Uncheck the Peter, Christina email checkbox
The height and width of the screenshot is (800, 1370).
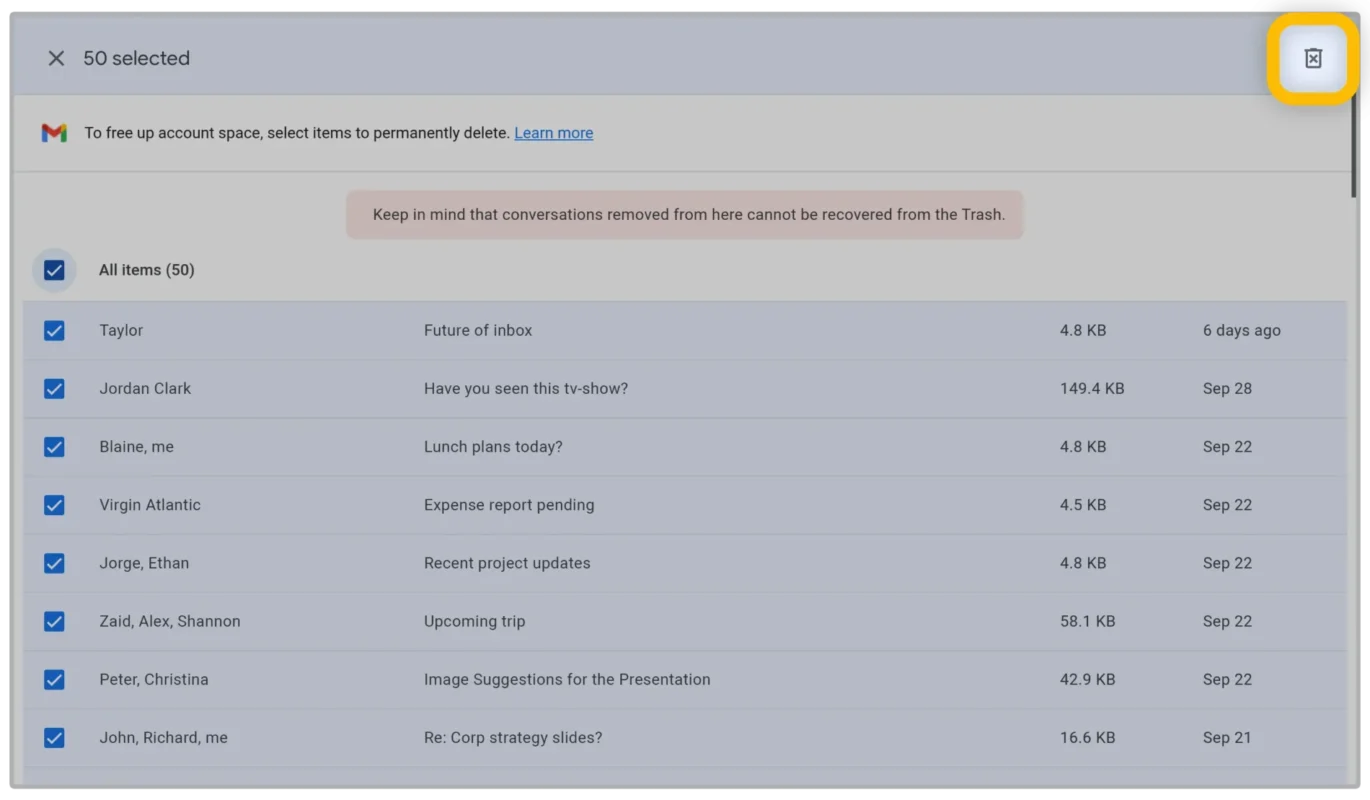click(x=54, y=679)
